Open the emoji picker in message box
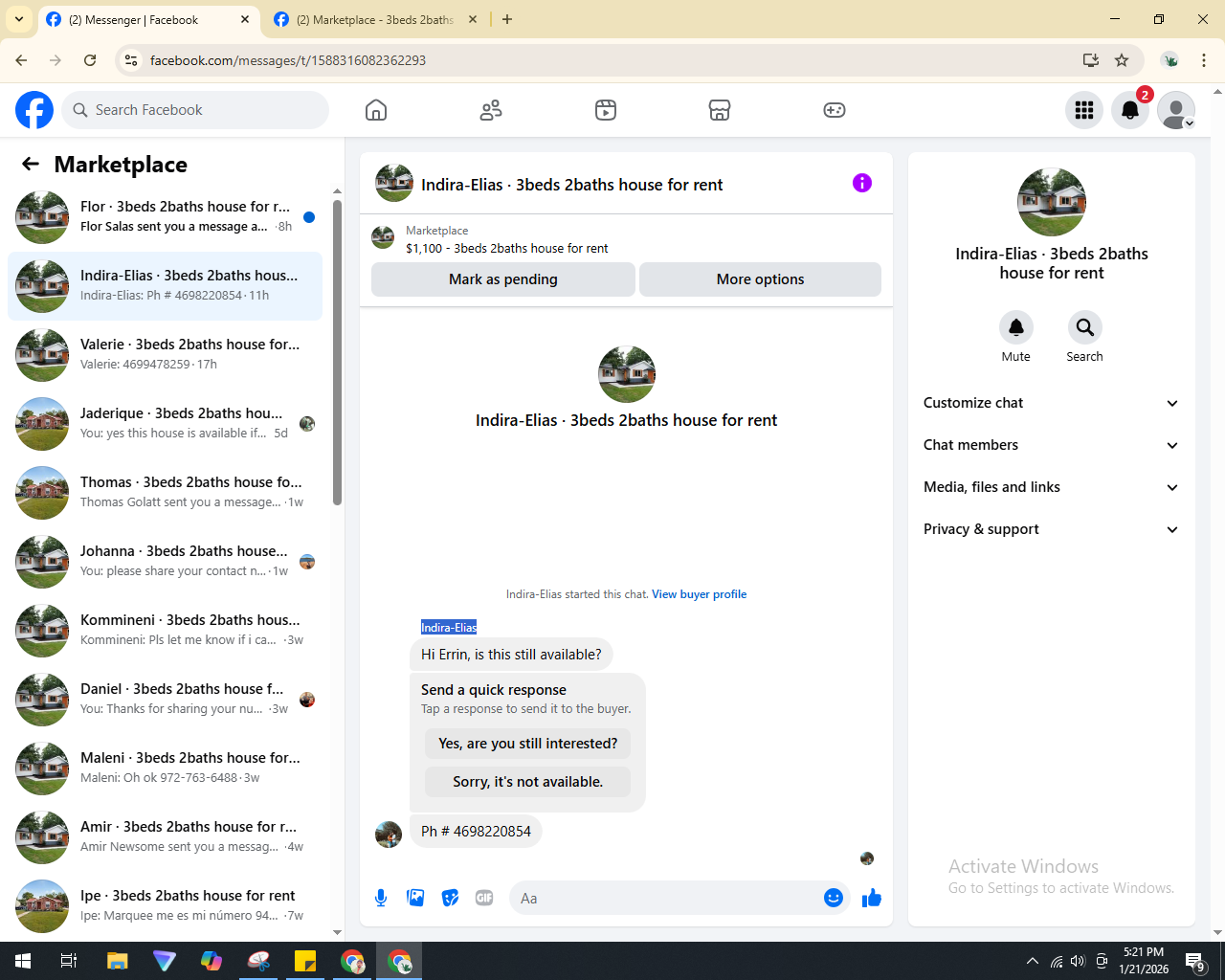 click(834, 898)
